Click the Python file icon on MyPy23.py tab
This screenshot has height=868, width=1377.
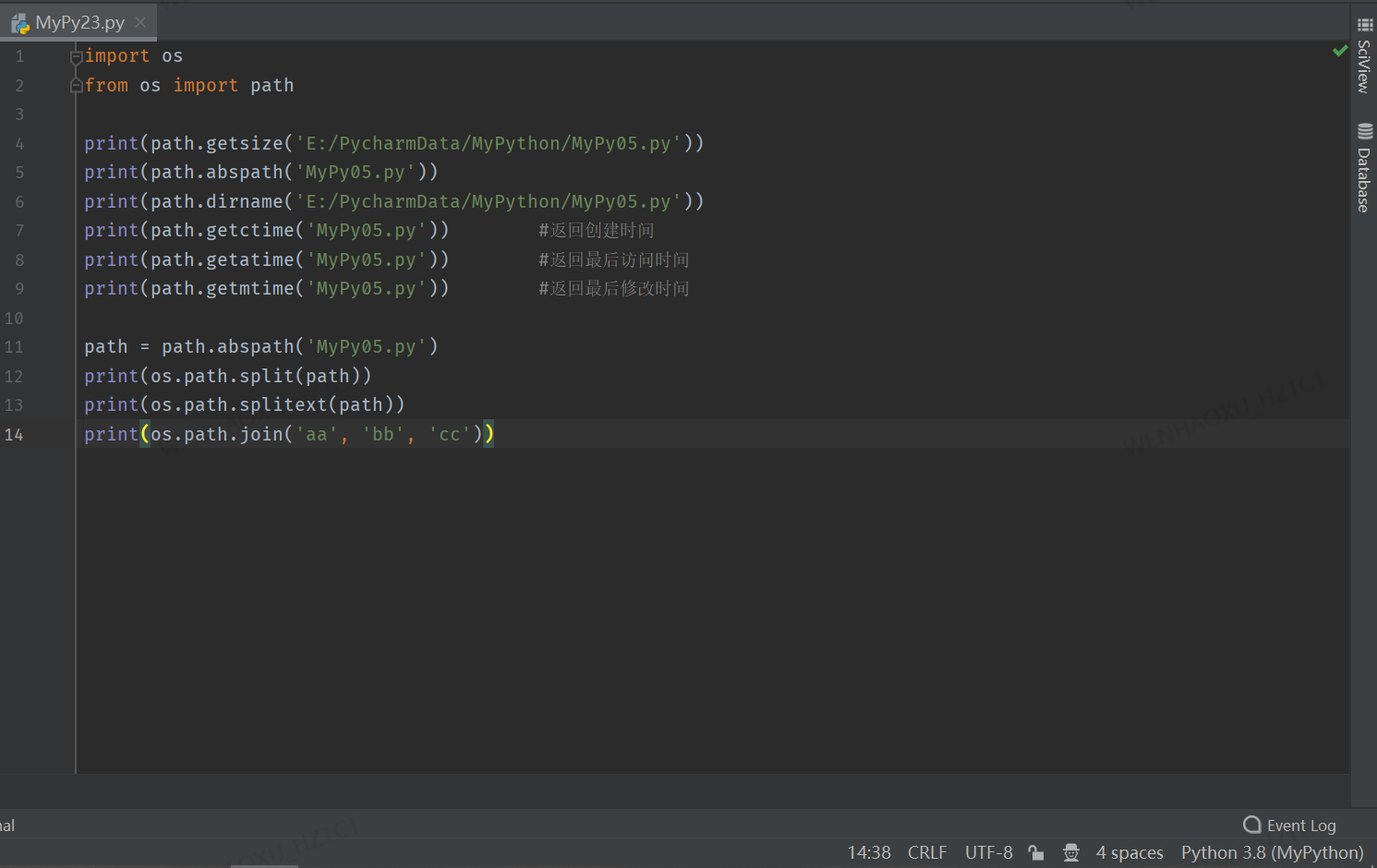click(x=20, y=23)
